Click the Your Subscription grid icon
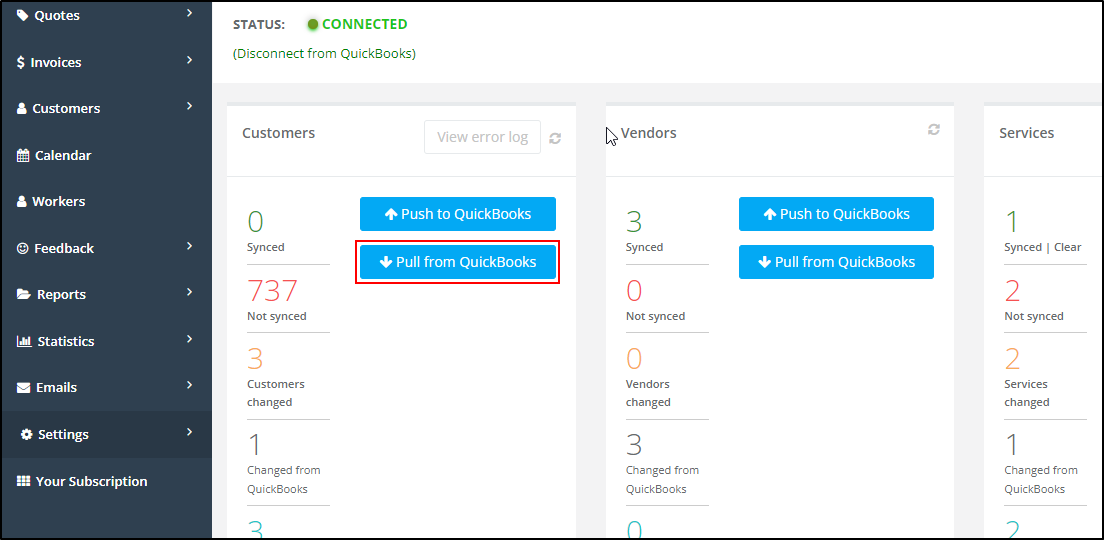 tap(23, 482)
